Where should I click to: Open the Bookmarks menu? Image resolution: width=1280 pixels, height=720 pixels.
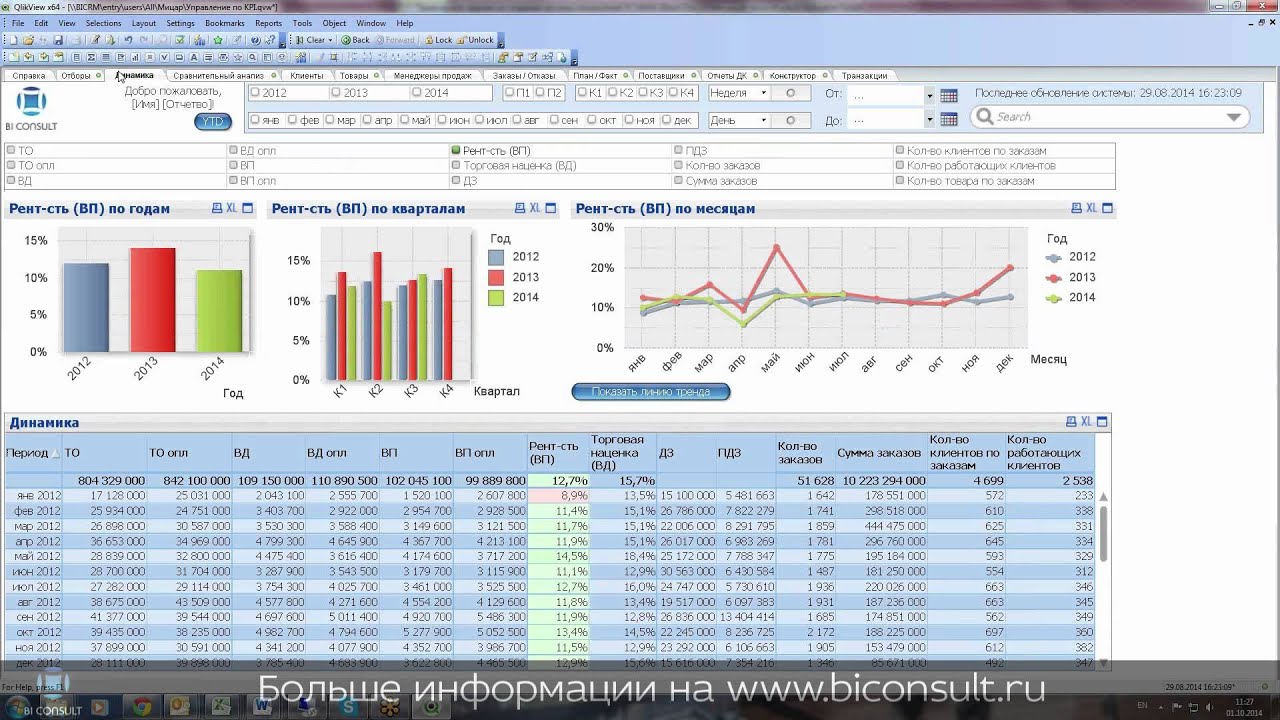pos(224,23)
